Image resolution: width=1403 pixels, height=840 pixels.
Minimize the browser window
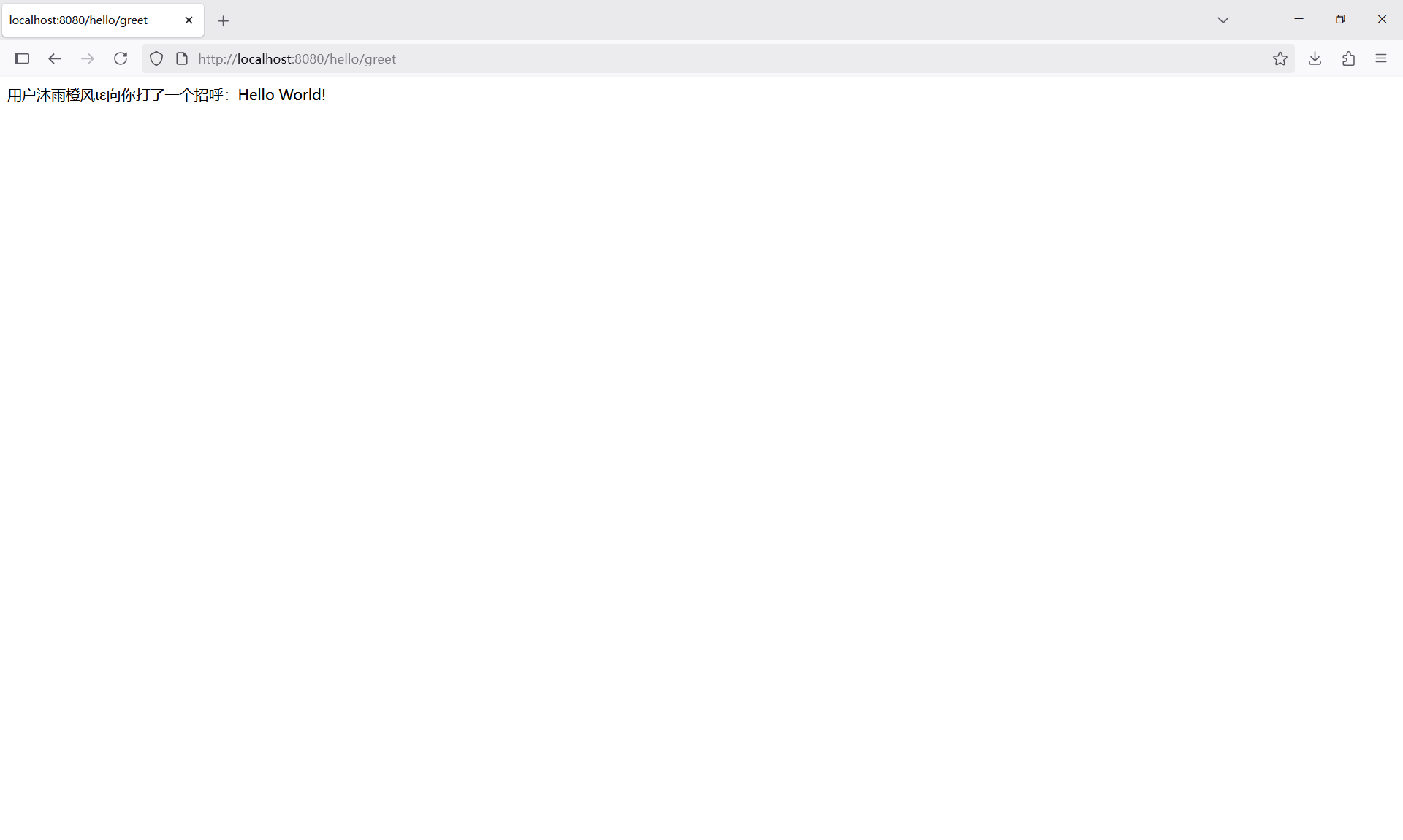1299,19
